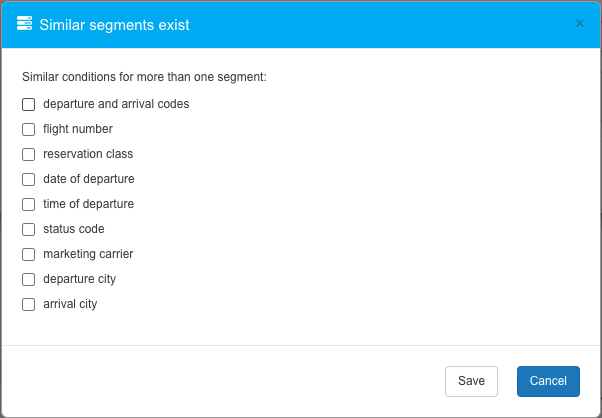Toggle the time of departure checkbox
Screen dimensions: 602x418
[x=29, y=204]
